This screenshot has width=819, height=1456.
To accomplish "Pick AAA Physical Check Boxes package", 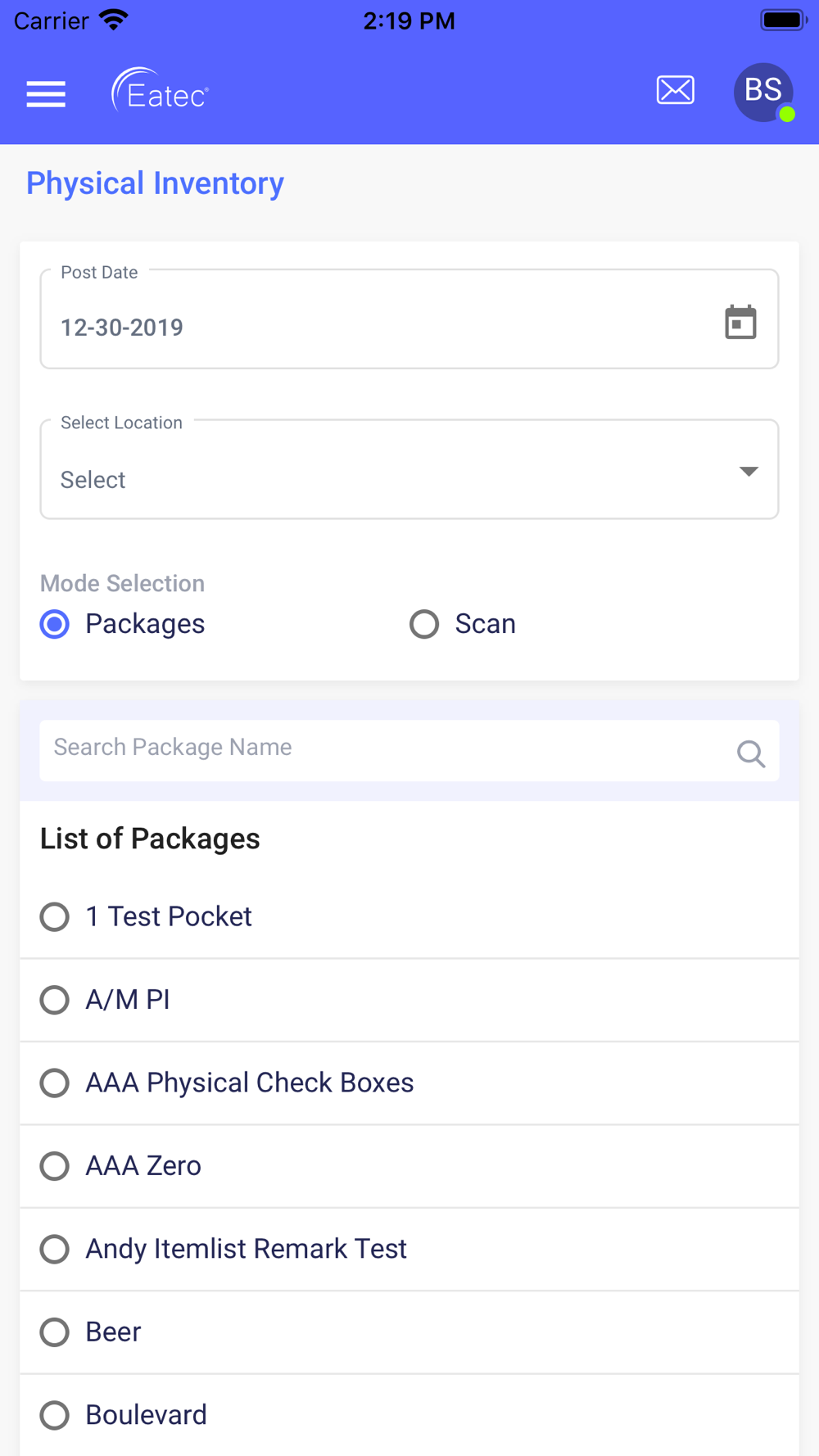I will [x=55, y=1083].
